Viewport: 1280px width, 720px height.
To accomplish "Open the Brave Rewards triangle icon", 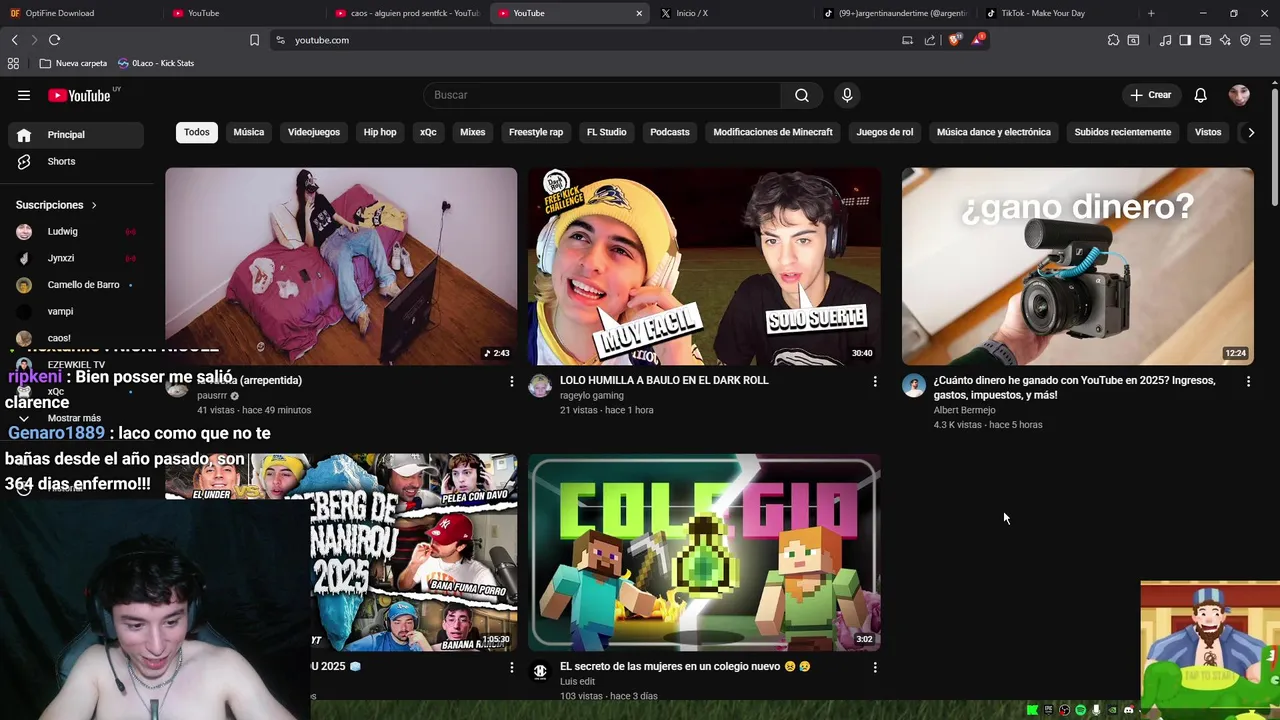I will (x=978, y=40).
